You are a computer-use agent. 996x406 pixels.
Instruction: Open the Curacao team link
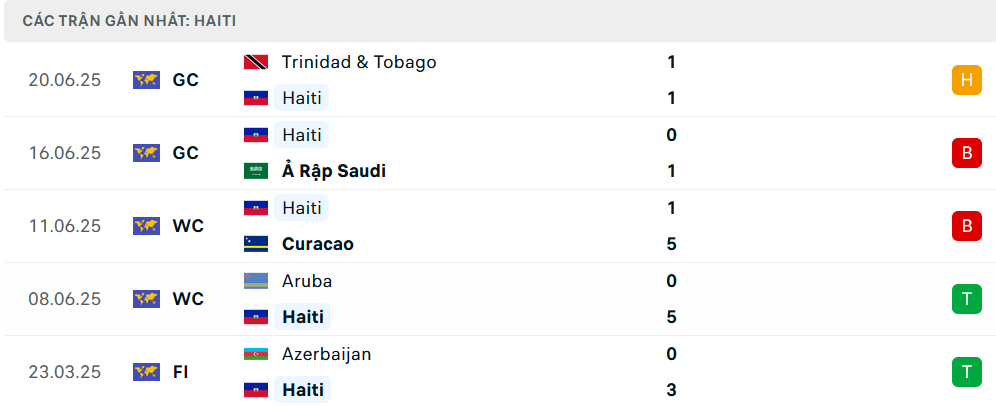(318, 244)
